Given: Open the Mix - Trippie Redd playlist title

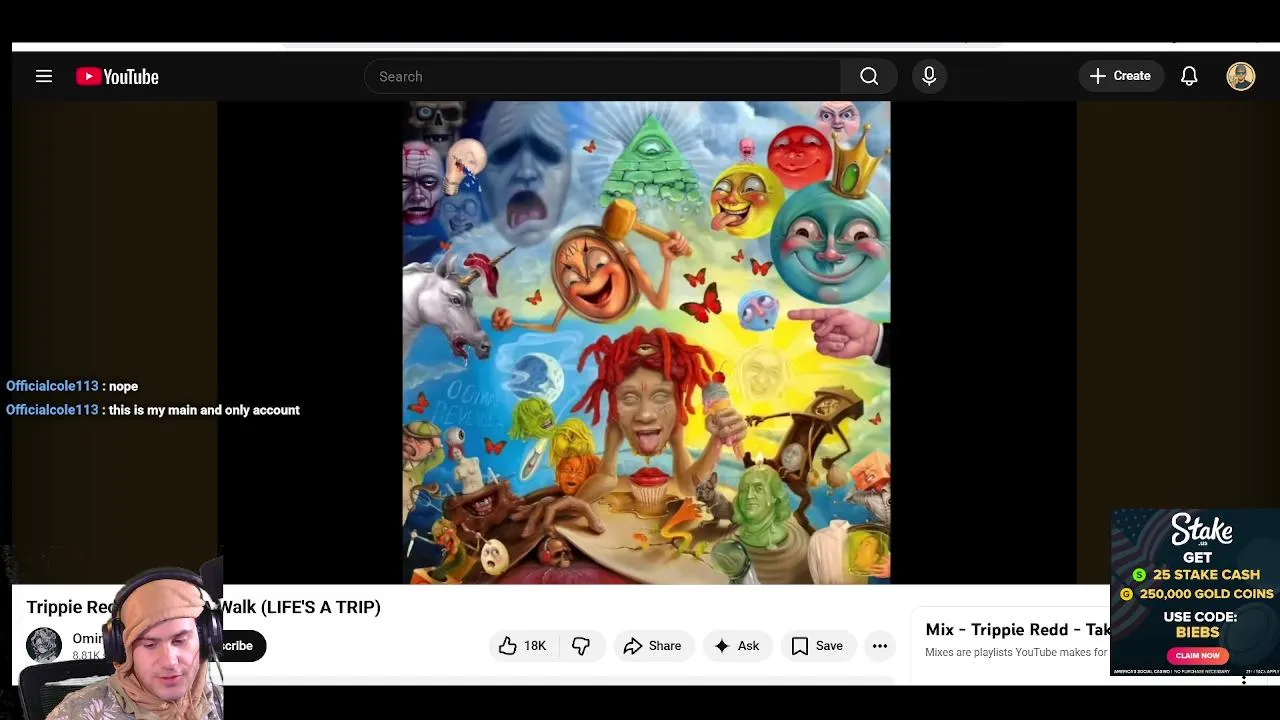Looking at the screenshot, I should click(x=1018, y=629).
